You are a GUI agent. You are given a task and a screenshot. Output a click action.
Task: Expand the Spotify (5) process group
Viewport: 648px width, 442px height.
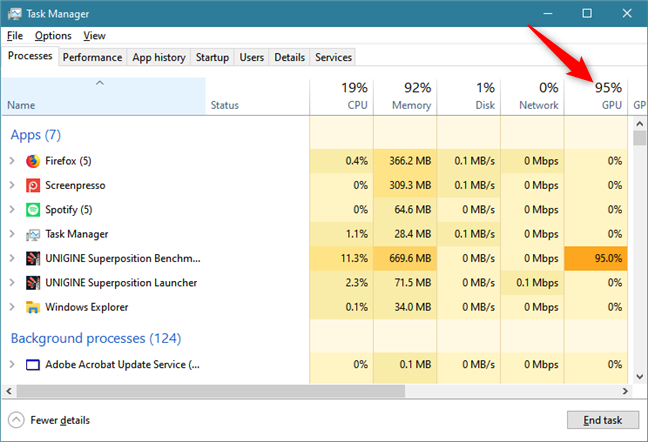click(12, 209)
